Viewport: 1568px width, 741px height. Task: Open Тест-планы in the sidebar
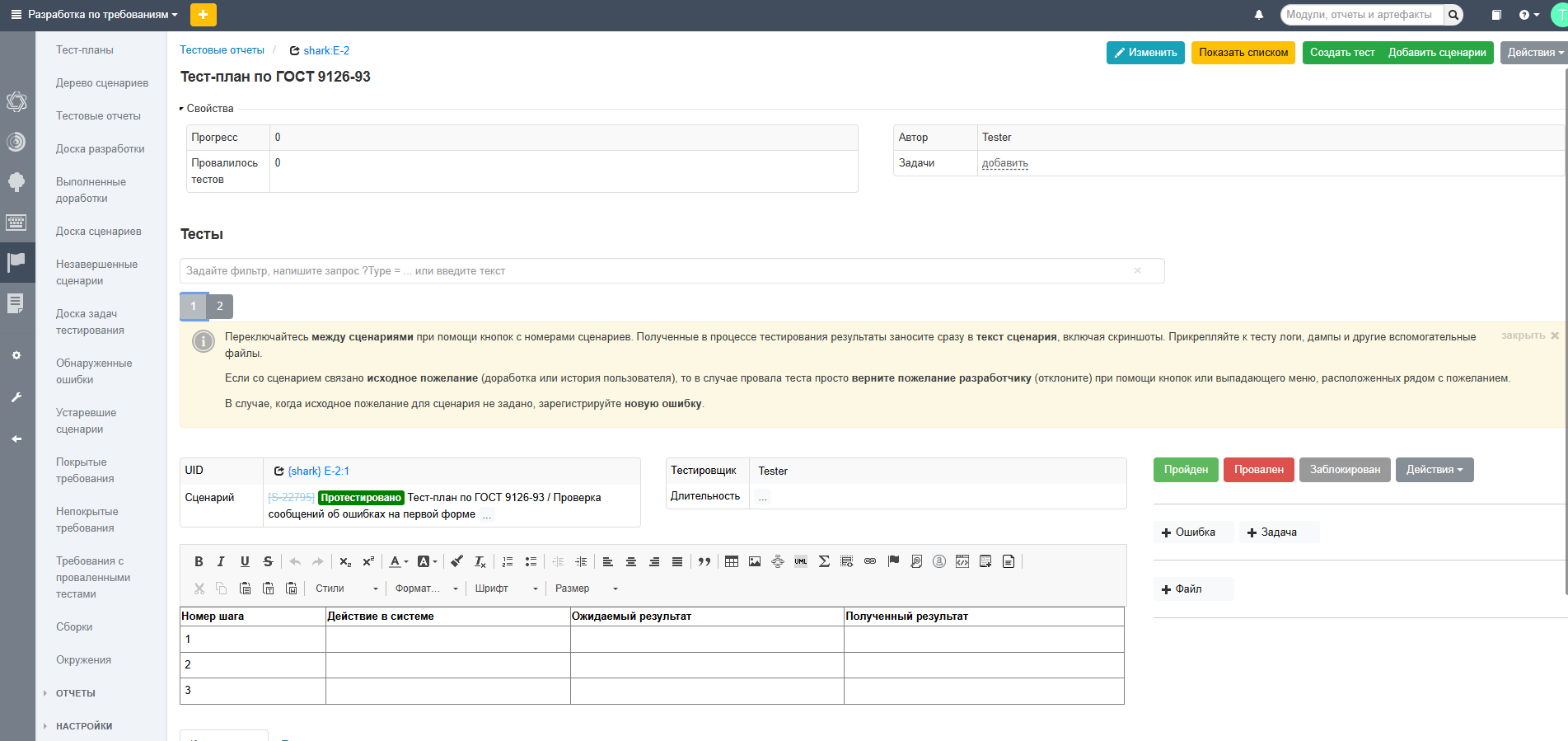85,50
